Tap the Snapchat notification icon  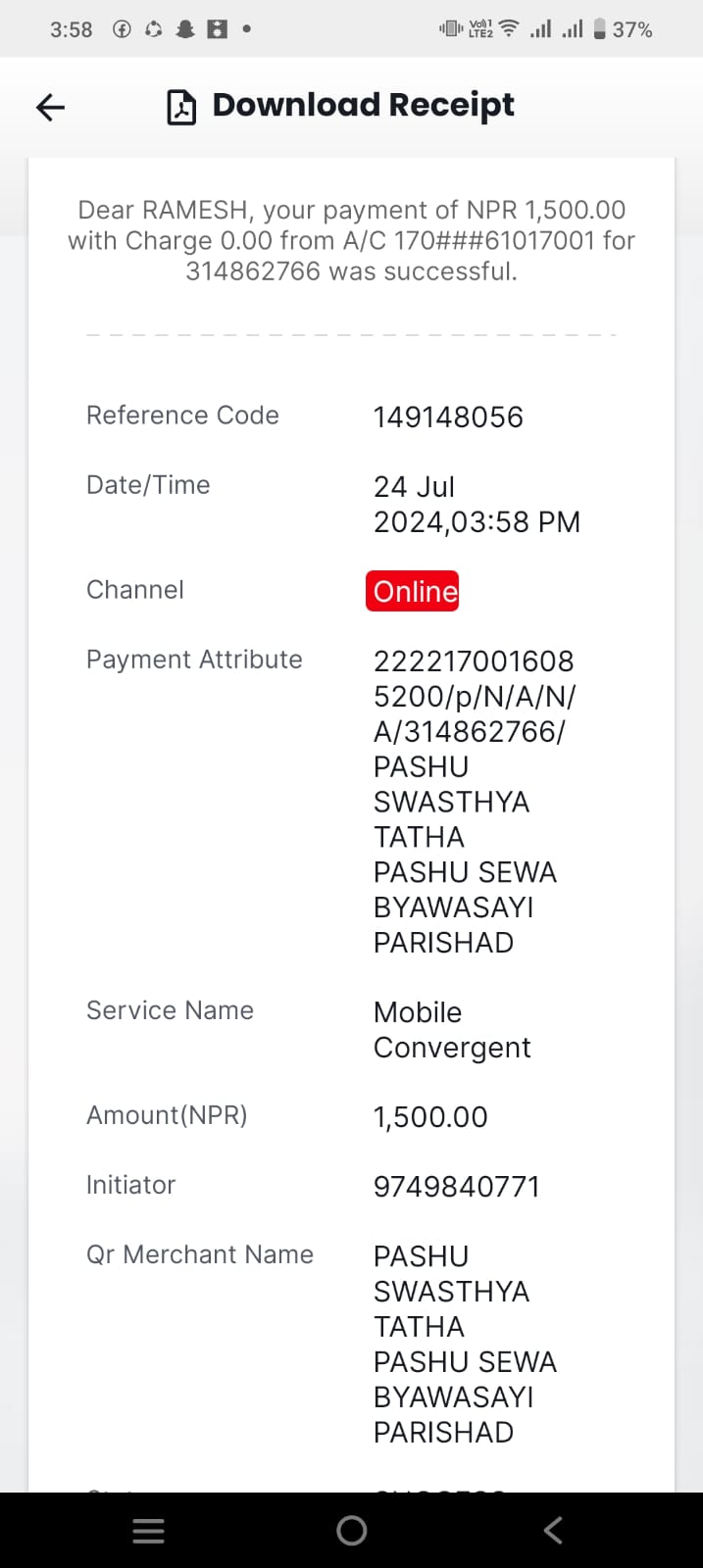[185, 29]
